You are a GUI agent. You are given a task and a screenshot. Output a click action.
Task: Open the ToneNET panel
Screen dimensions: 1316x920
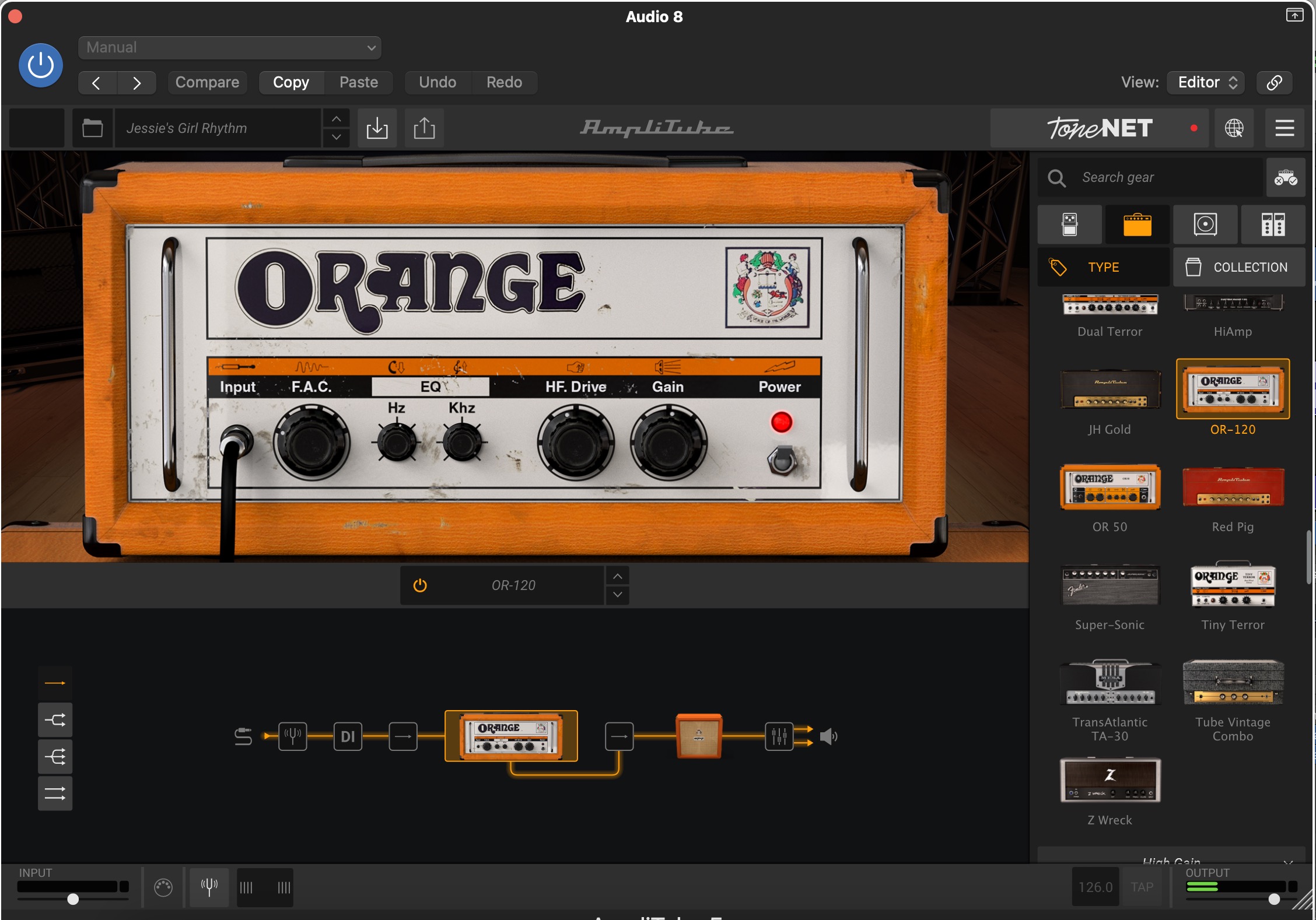coord(1099,128)
